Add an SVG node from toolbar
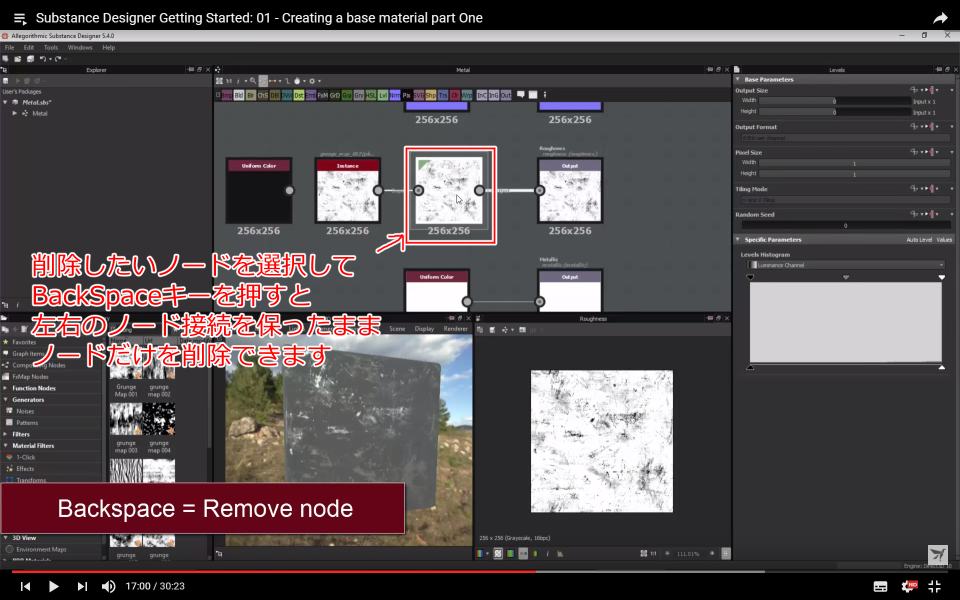This screenshot has width=960, height=600. click(x=418, y=95)
